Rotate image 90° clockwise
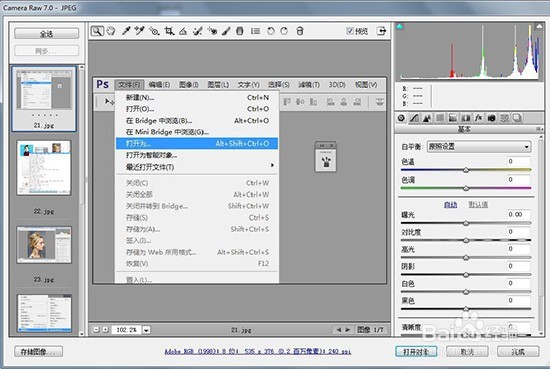The height and width of the screenshot is (369, 550). [x=284, y=31]
